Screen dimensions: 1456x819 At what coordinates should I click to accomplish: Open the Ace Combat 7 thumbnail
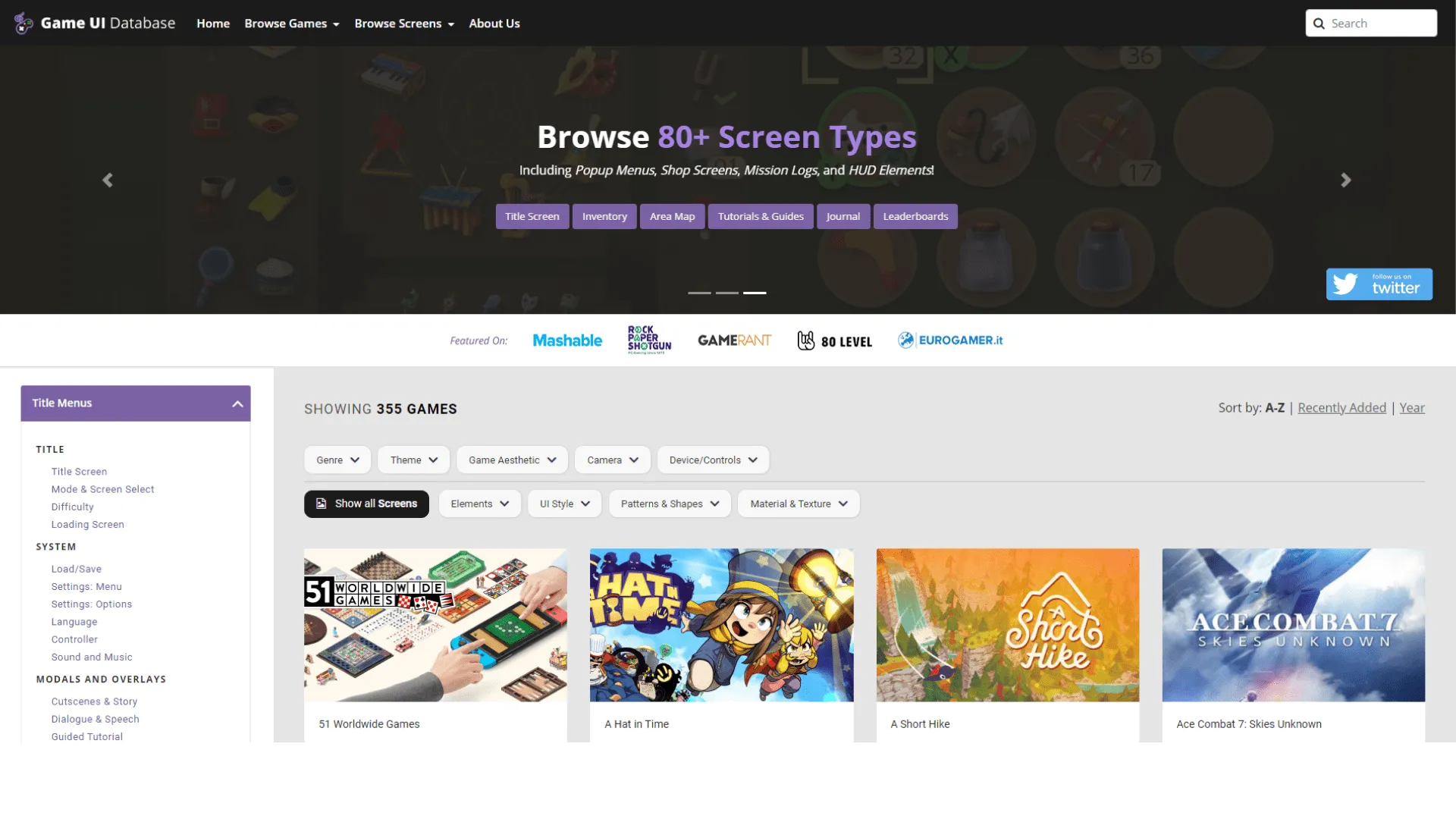pyautogui.click(x=1294, y=625)
